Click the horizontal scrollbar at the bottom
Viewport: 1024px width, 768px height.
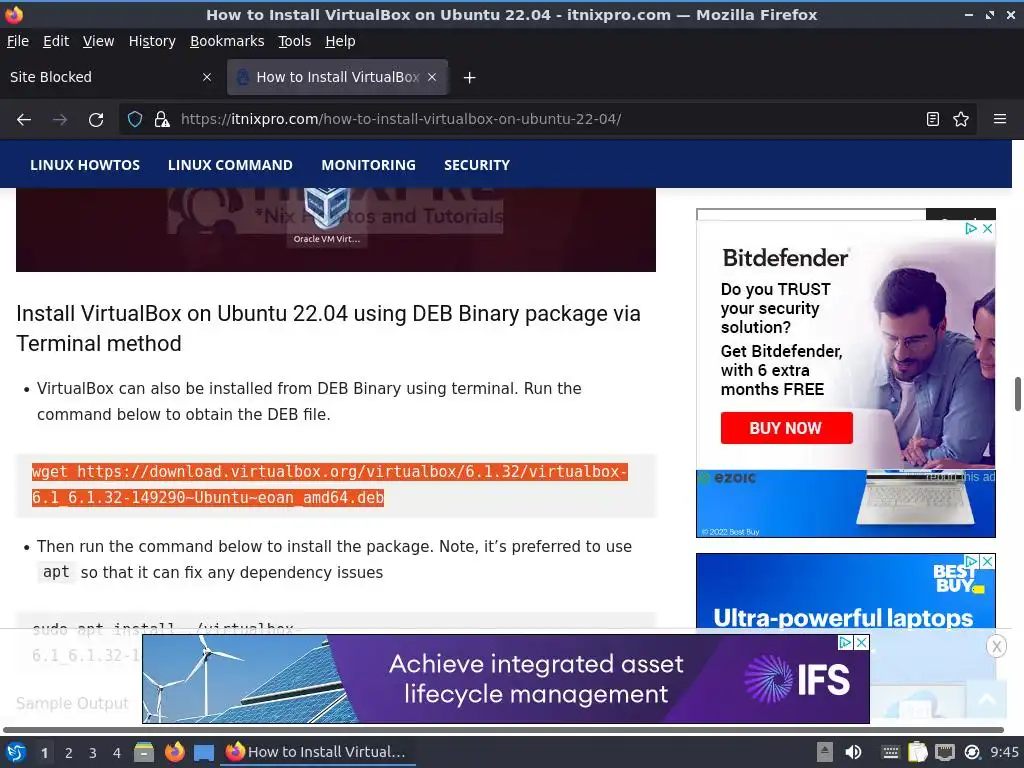pyautogui.click(x=503, y=730)
